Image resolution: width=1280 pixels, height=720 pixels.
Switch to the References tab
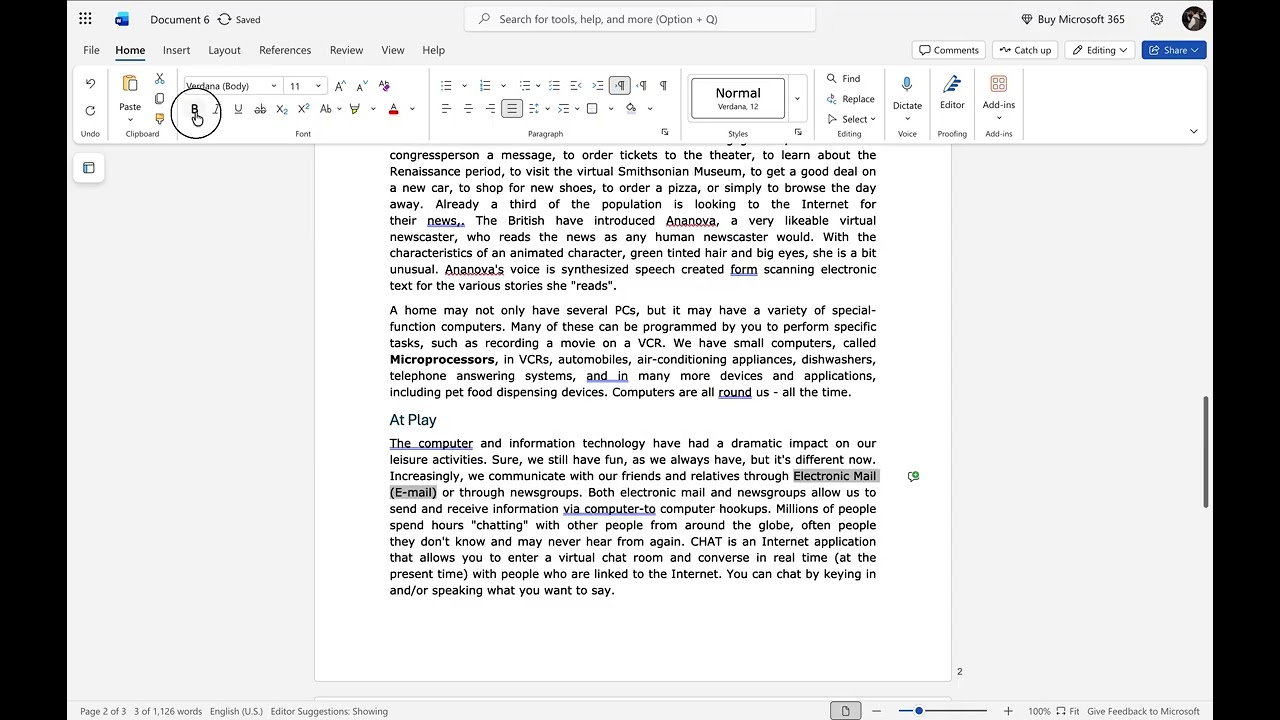coord(285,50)
